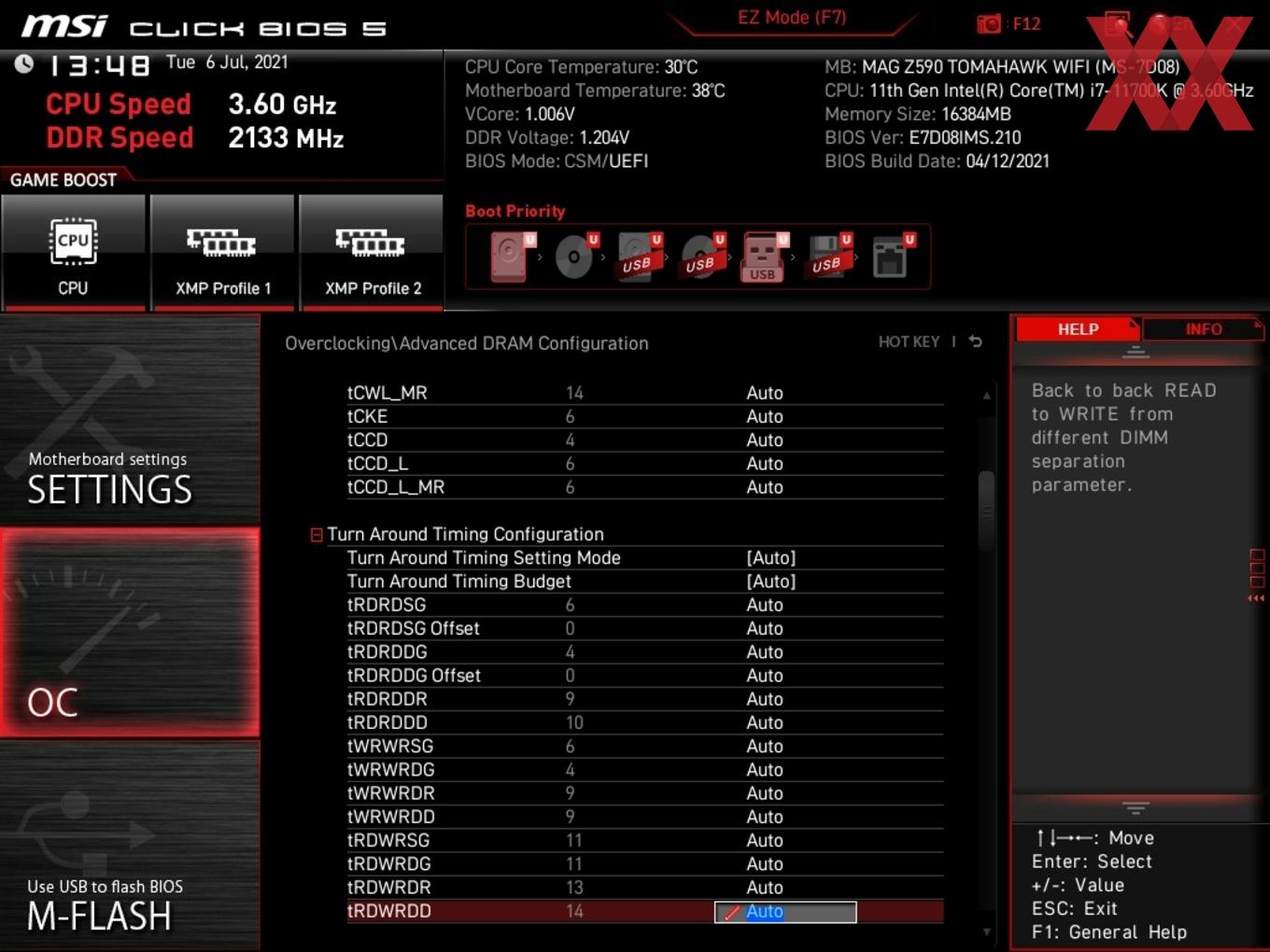1270x952 pixels.
Task: Click the Memory Size 16384MB text
Action: point(918,114)
